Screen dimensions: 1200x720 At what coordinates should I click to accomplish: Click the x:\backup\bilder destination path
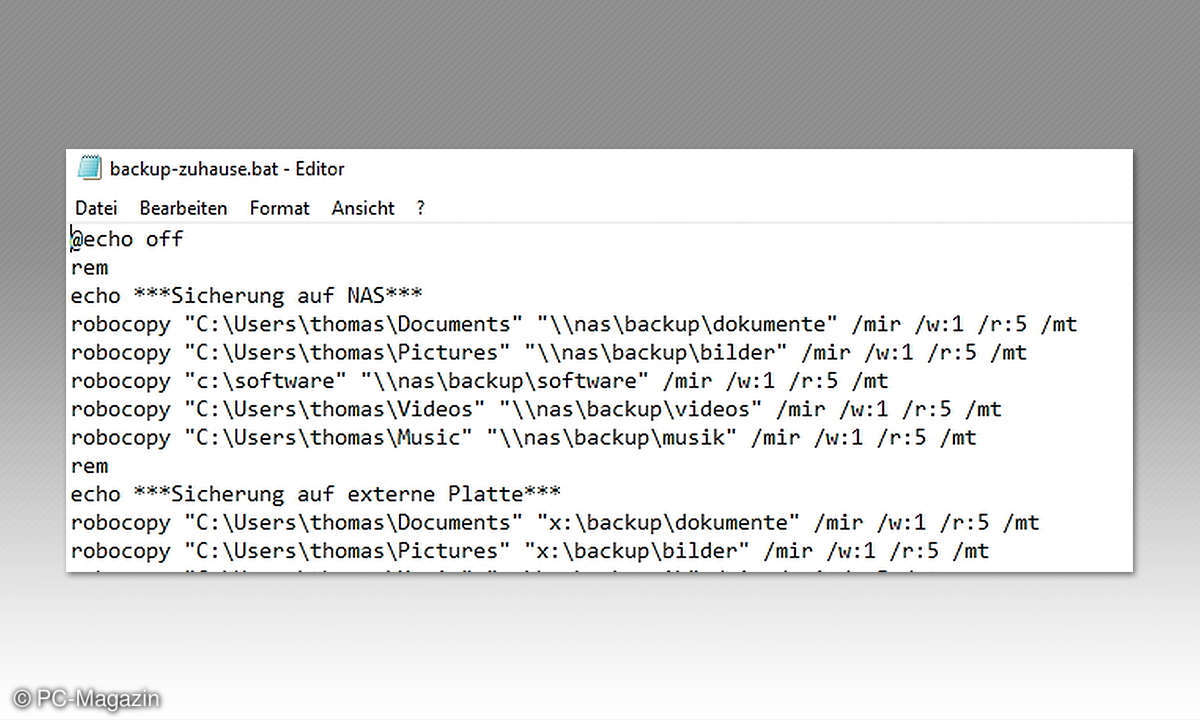(x=643, y=551)
